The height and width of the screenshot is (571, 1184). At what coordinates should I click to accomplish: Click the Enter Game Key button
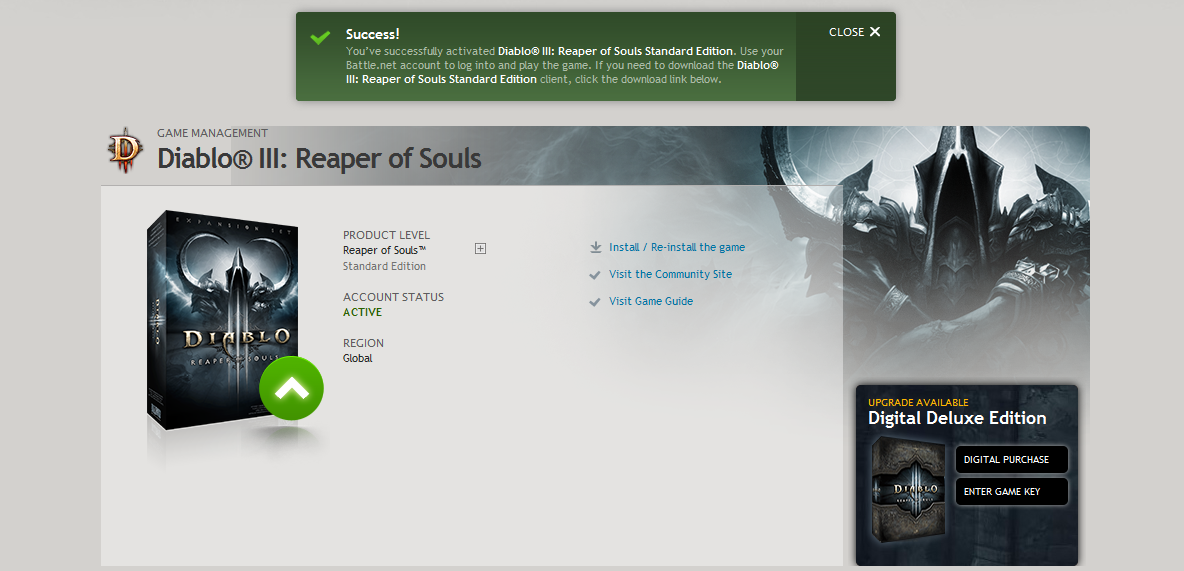pyautogui.click(x=1012, y=492)
